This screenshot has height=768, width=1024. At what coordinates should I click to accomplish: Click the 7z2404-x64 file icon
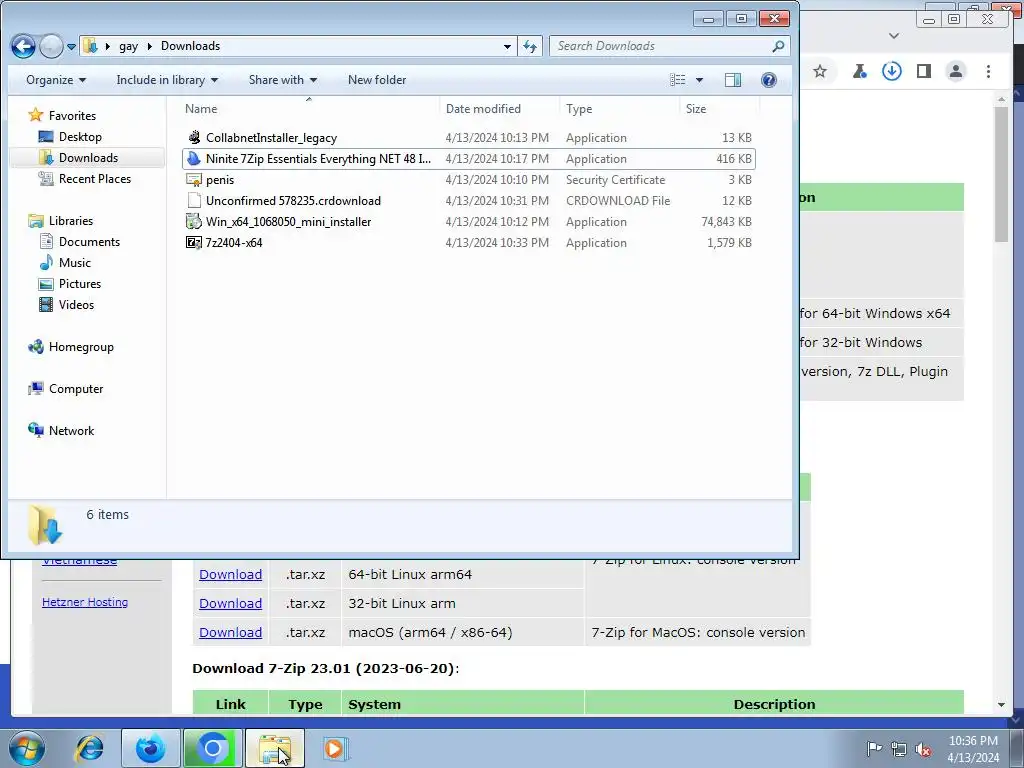coord(193,242)
